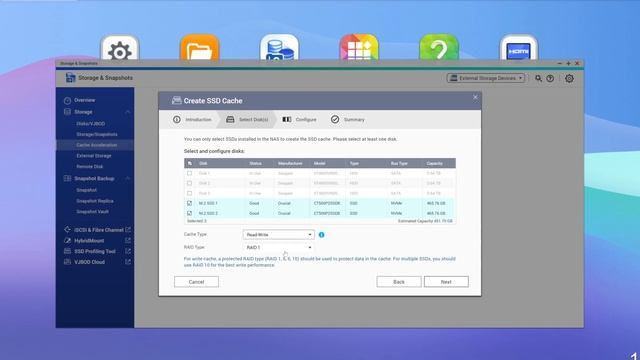Screen dimensions: 640x360
Task: Select Overview in the sidebar
Action: (84, 100)
